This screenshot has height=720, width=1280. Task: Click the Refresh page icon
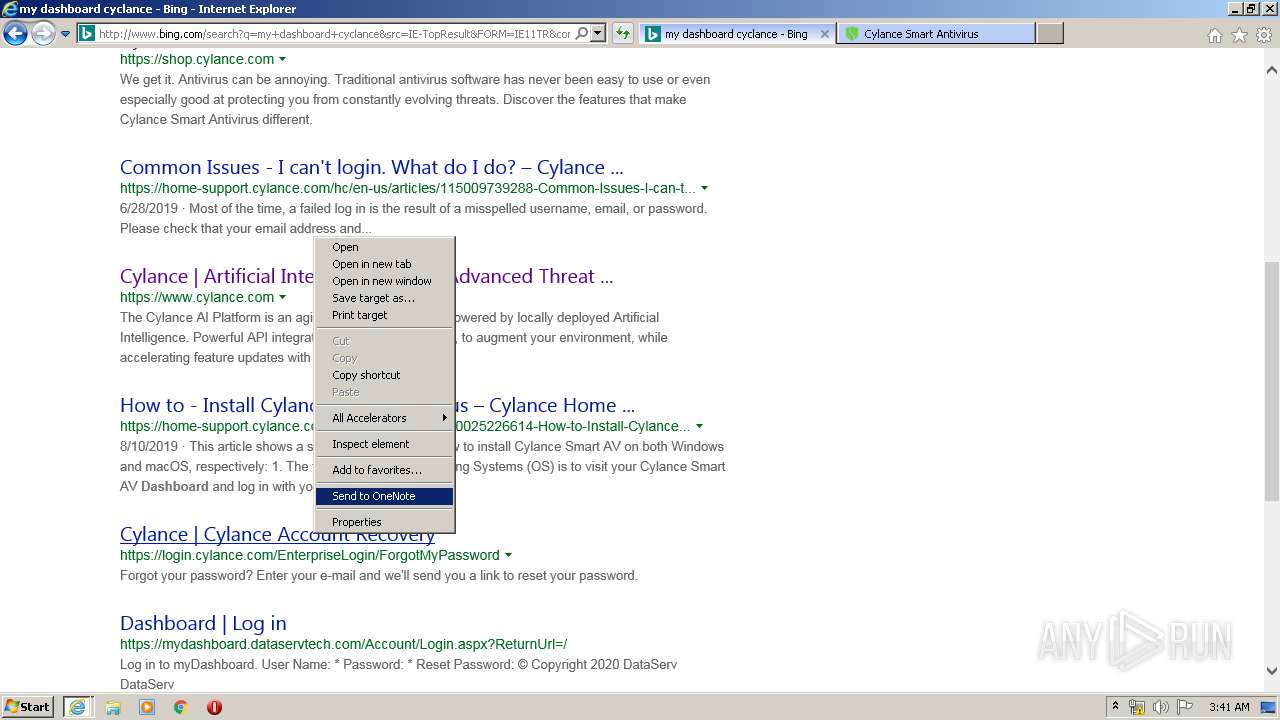(622, 34)
